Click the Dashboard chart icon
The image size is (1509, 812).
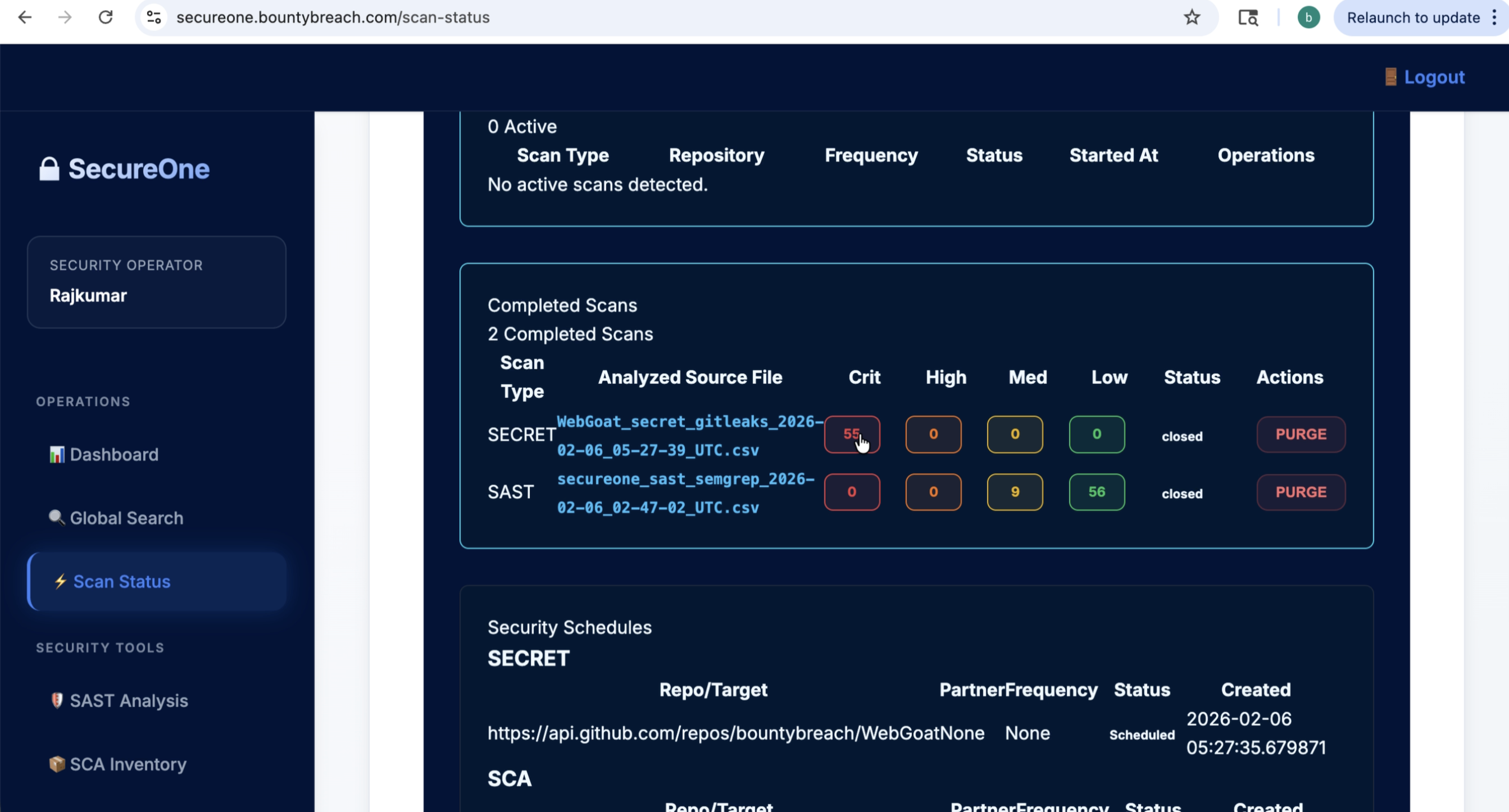point(56,454)
